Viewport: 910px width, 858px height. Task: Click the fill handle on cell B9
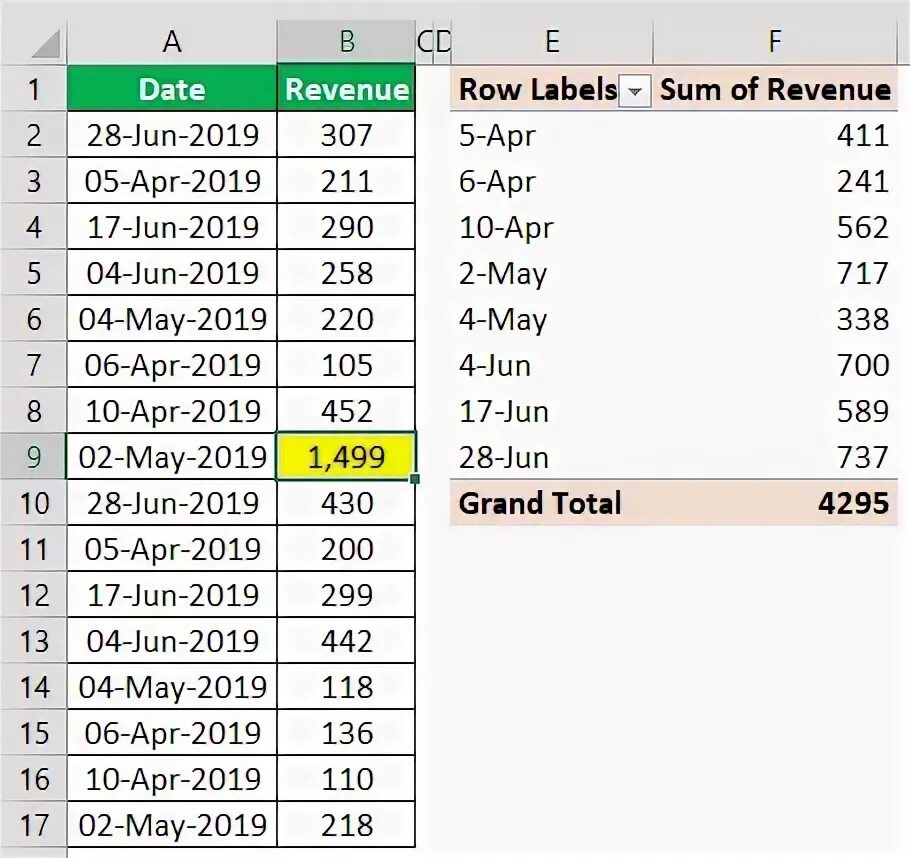tap(414, 479)
